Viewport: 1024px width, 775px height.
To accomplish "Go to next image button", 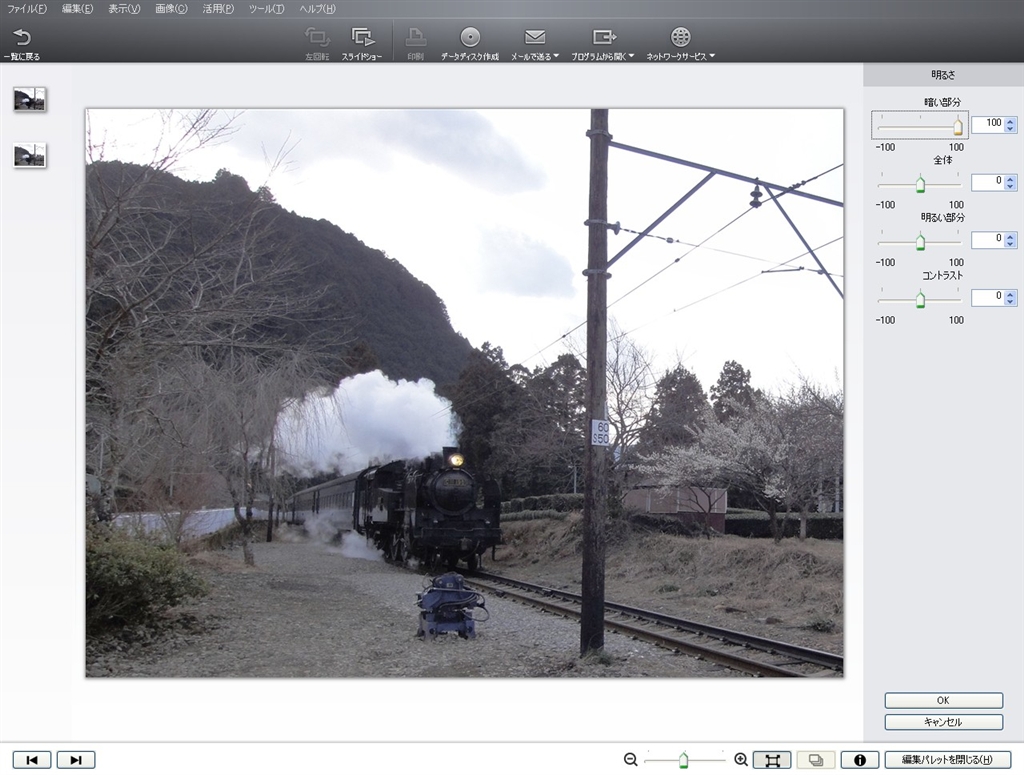I will coord(76,760).
